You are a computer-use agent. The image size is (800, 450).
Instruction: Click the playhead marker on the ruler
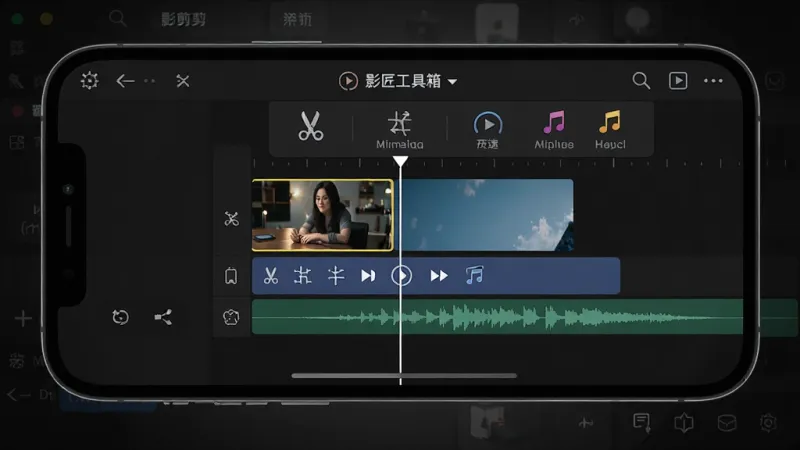click(401, 162)
